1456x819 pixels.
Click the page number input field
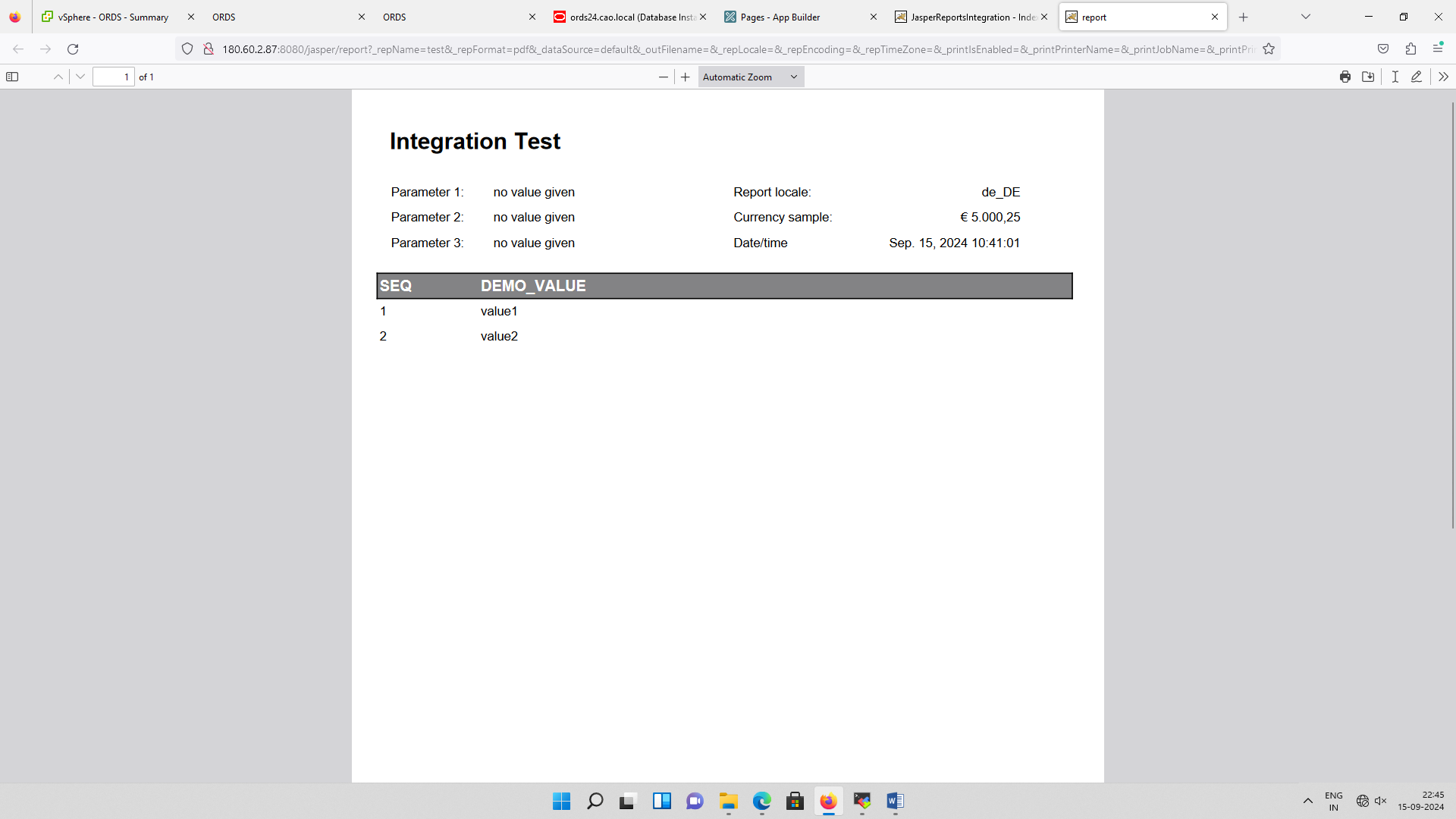113,77
